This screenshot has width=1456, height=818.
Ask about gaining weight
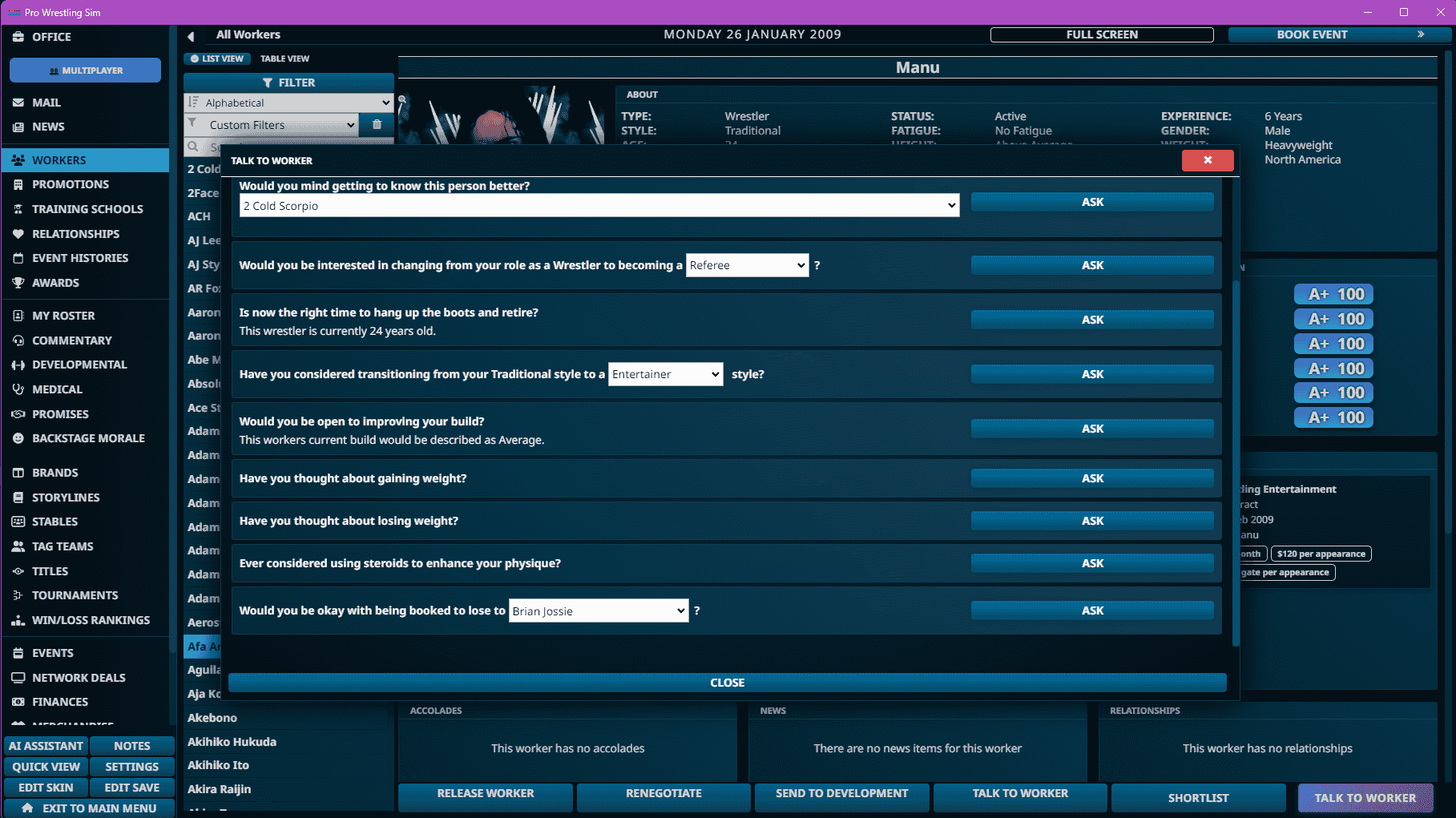pos(1092,478)
